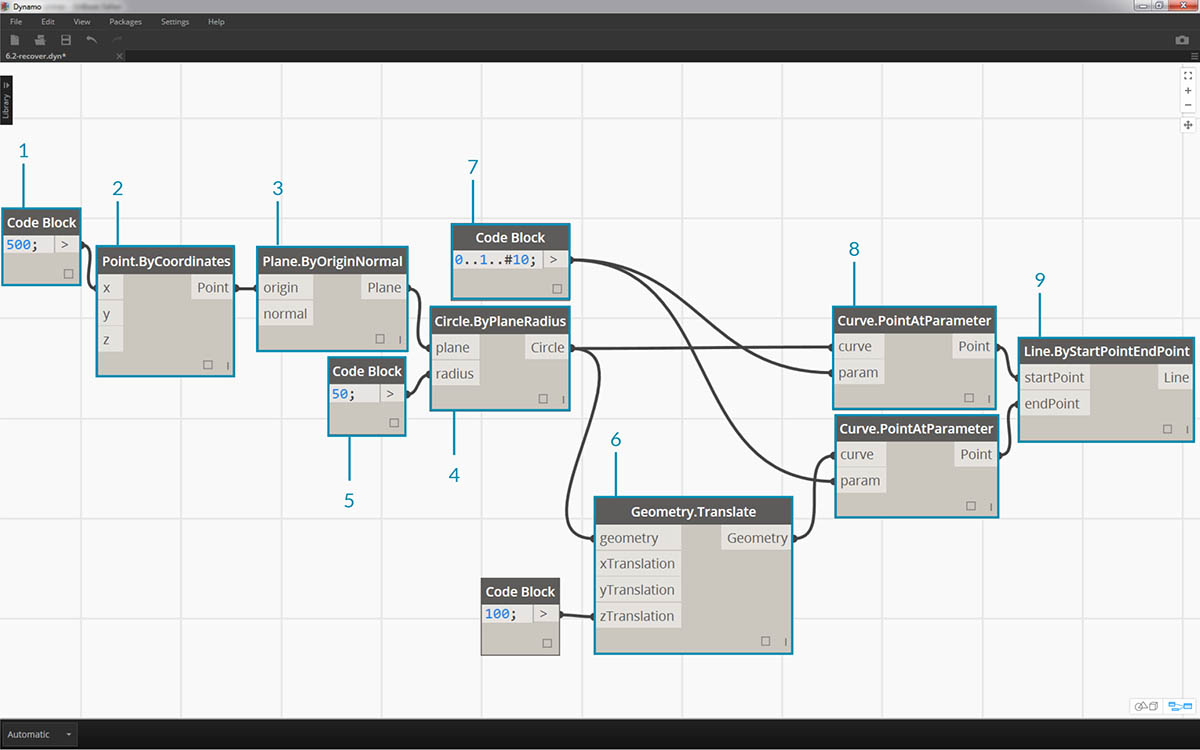This screenshot has height=750, width=1200.
Task: Click the camera export image icon
Action: [1182, 40]
